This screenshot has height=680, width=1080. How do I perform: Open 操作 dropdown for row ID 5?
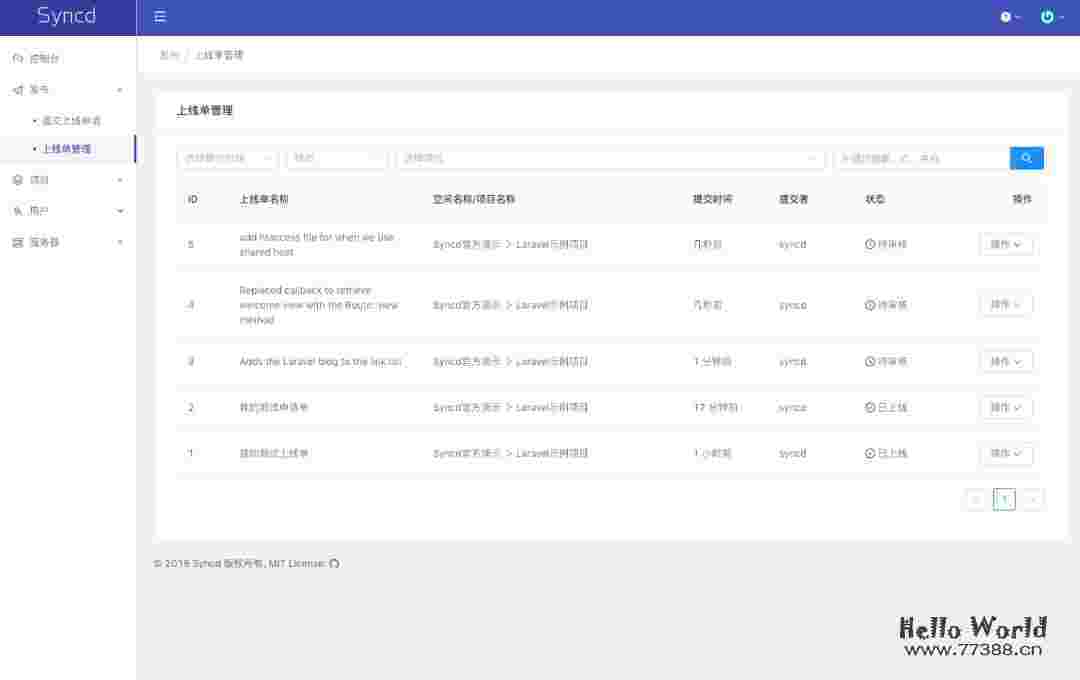1005,245
